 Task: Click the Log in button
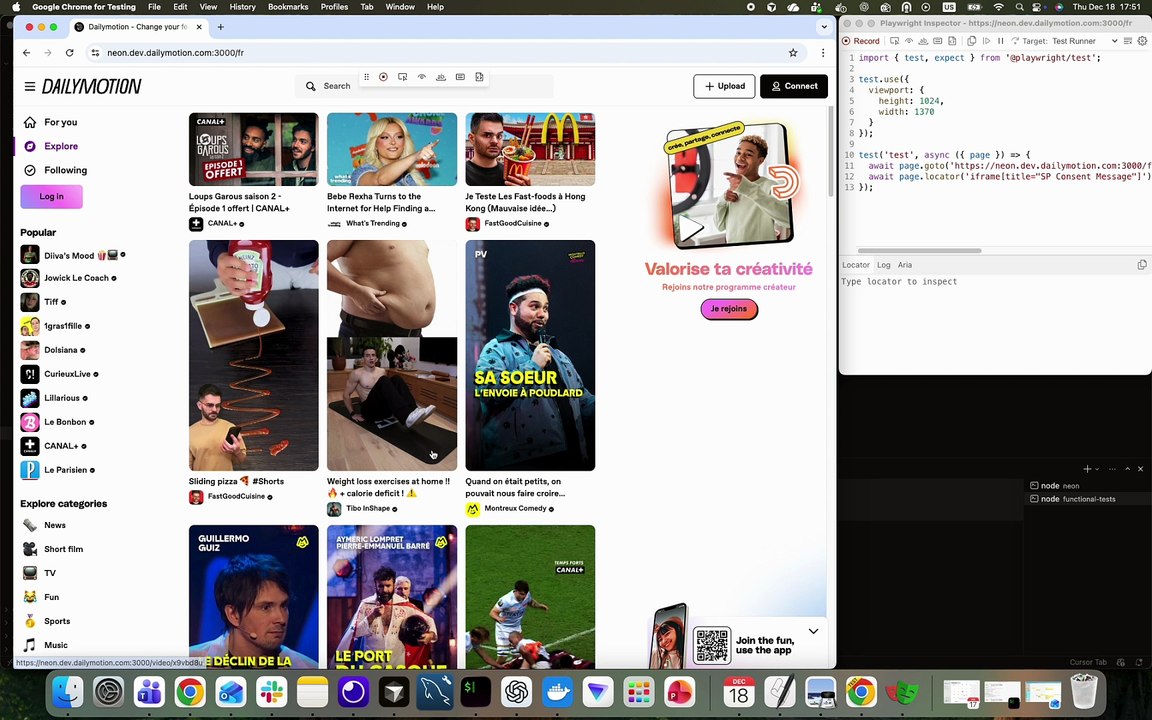[x=51, y=197]
